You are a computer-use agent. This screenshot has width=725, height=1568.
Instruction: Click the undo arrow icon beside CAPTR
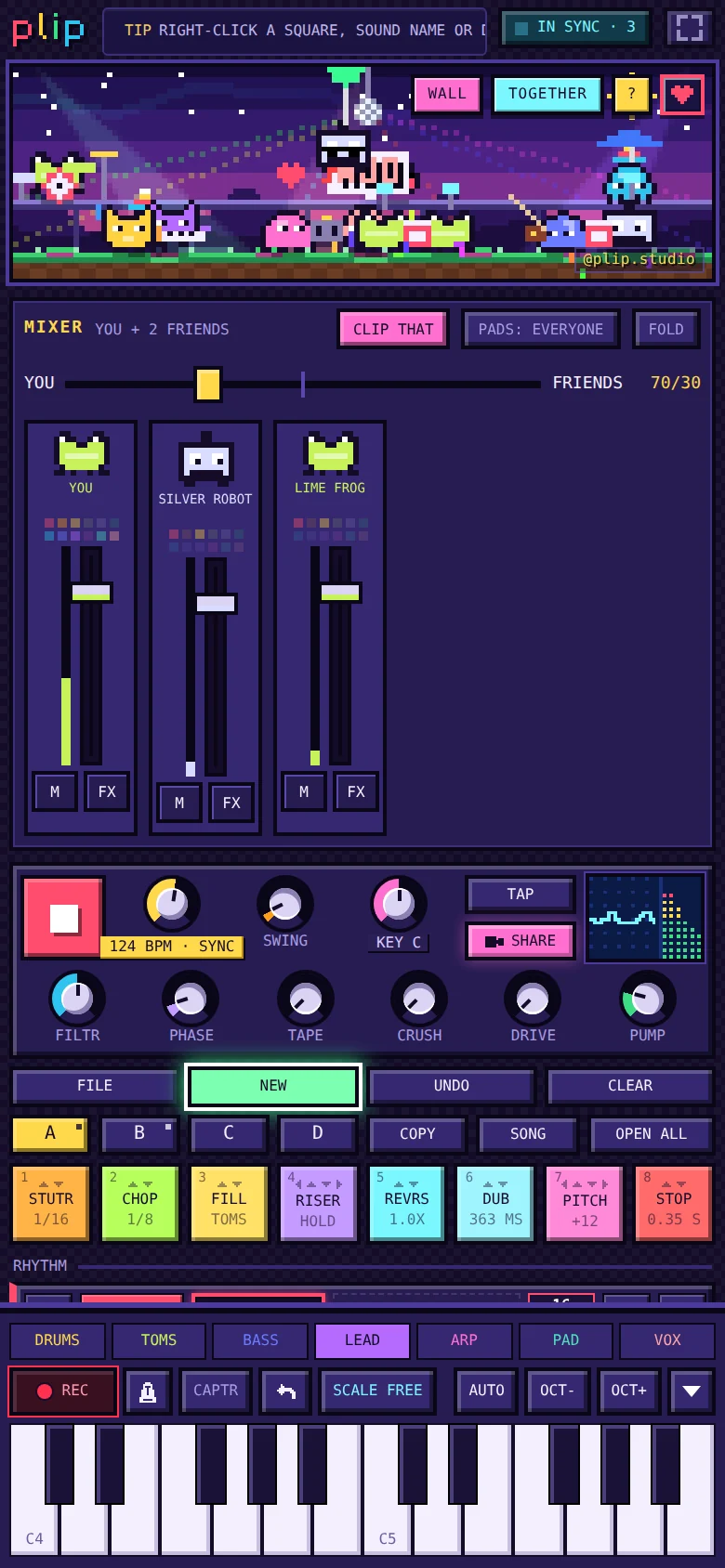285,1391
